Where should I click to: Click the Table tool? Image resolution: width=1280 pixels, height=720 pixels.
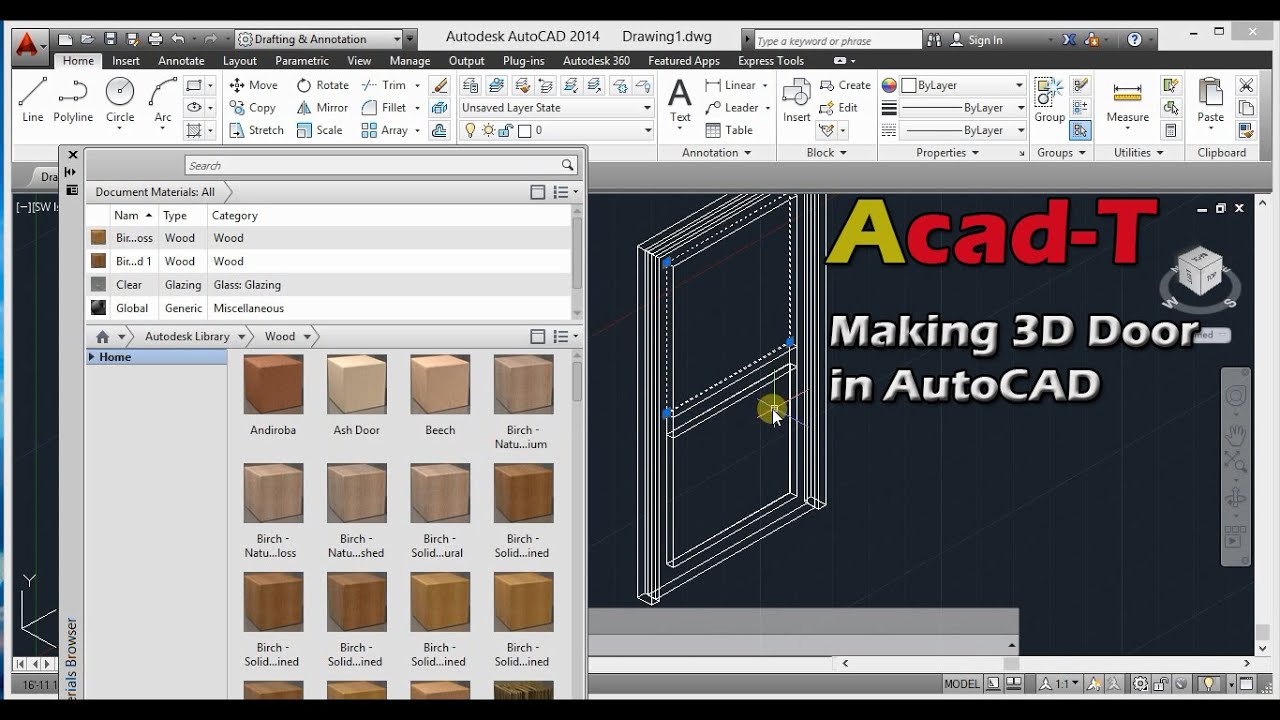point(729,130)
